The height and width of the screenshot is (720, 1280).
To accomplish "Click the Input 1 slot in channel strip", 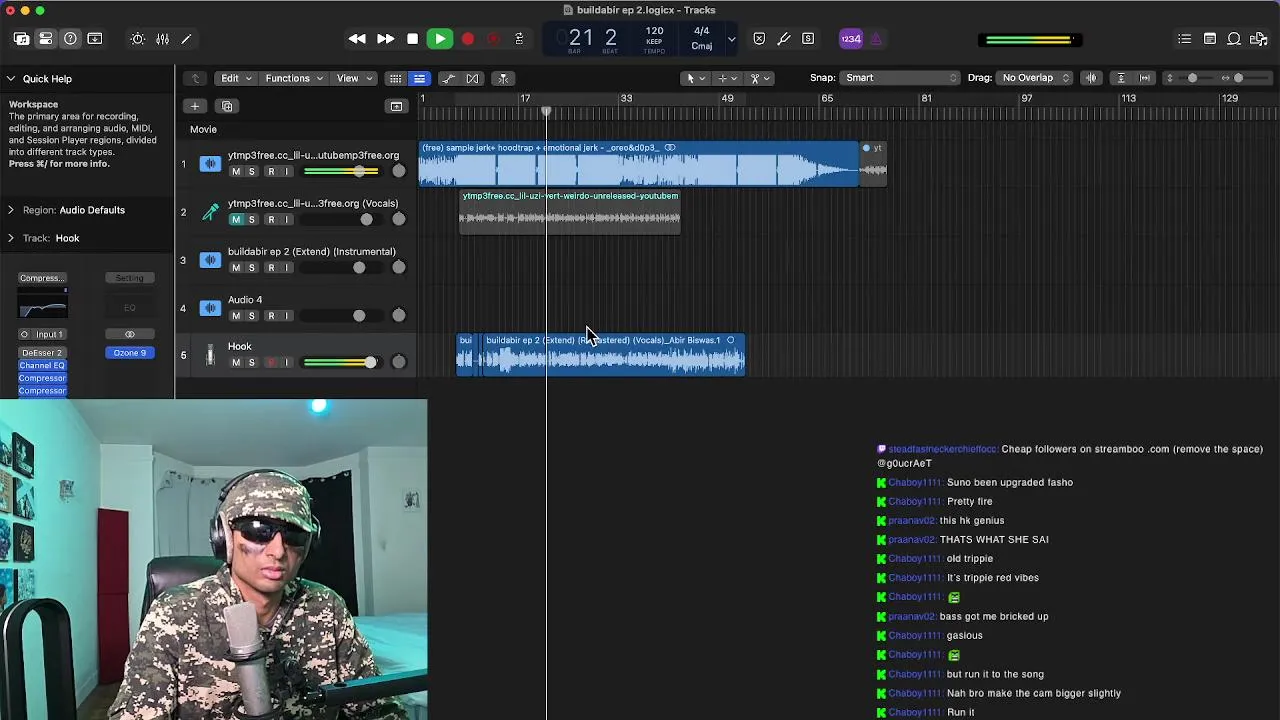I will pyautogui.click(x=42, y=334).
